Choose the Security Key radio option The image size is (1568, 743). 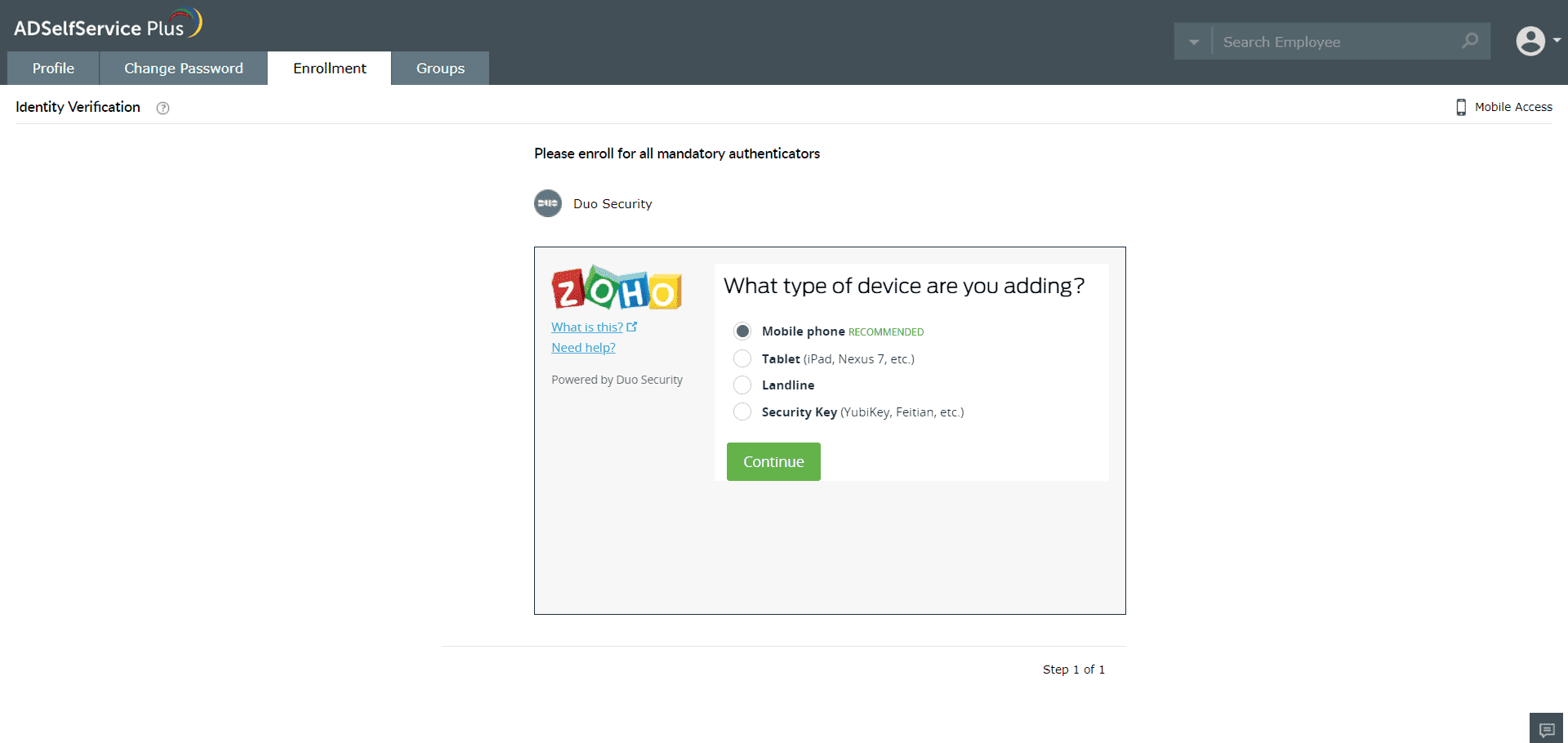(x=742, y=412)
